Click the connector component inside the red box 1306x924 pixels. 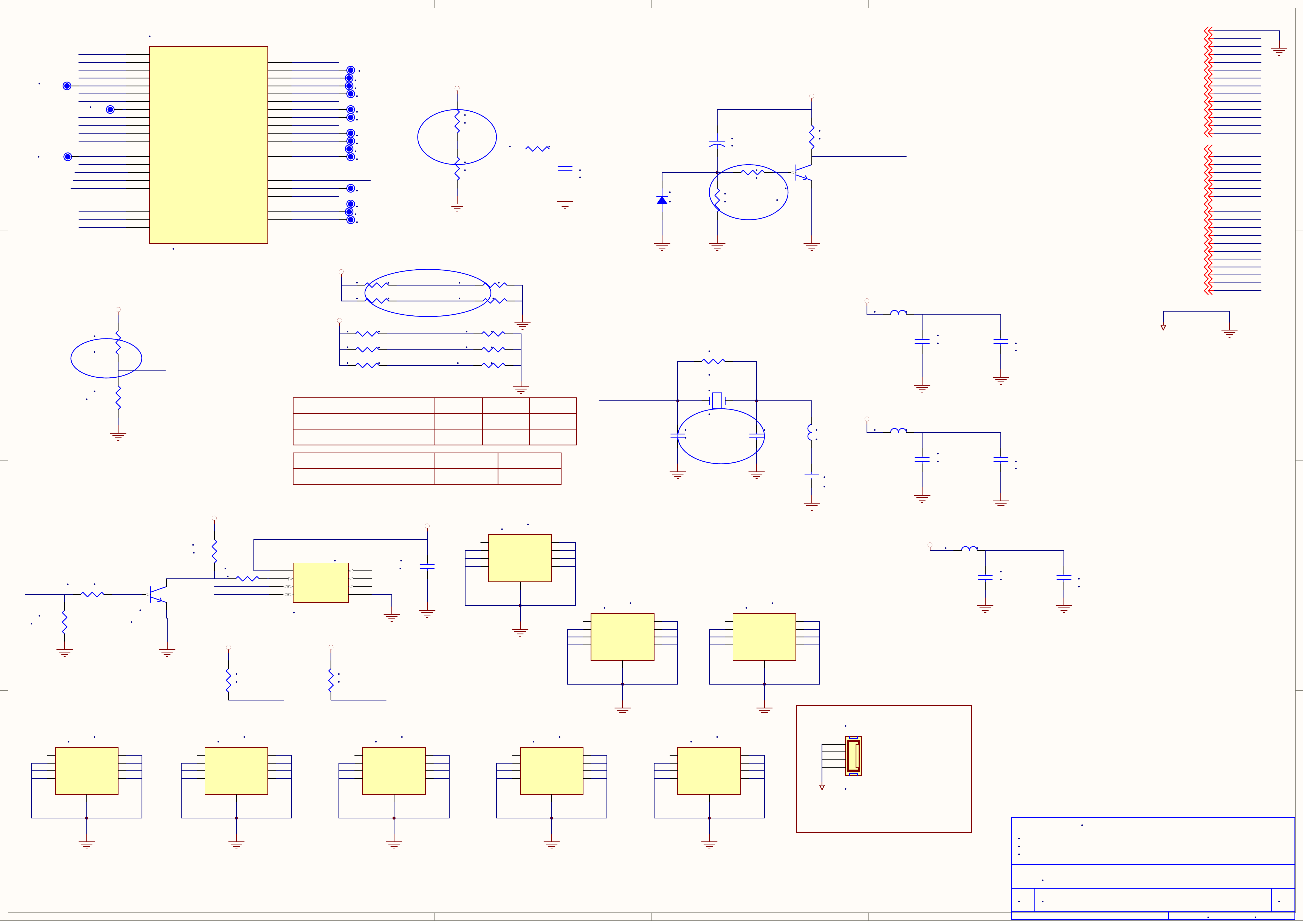click(853, 756)
